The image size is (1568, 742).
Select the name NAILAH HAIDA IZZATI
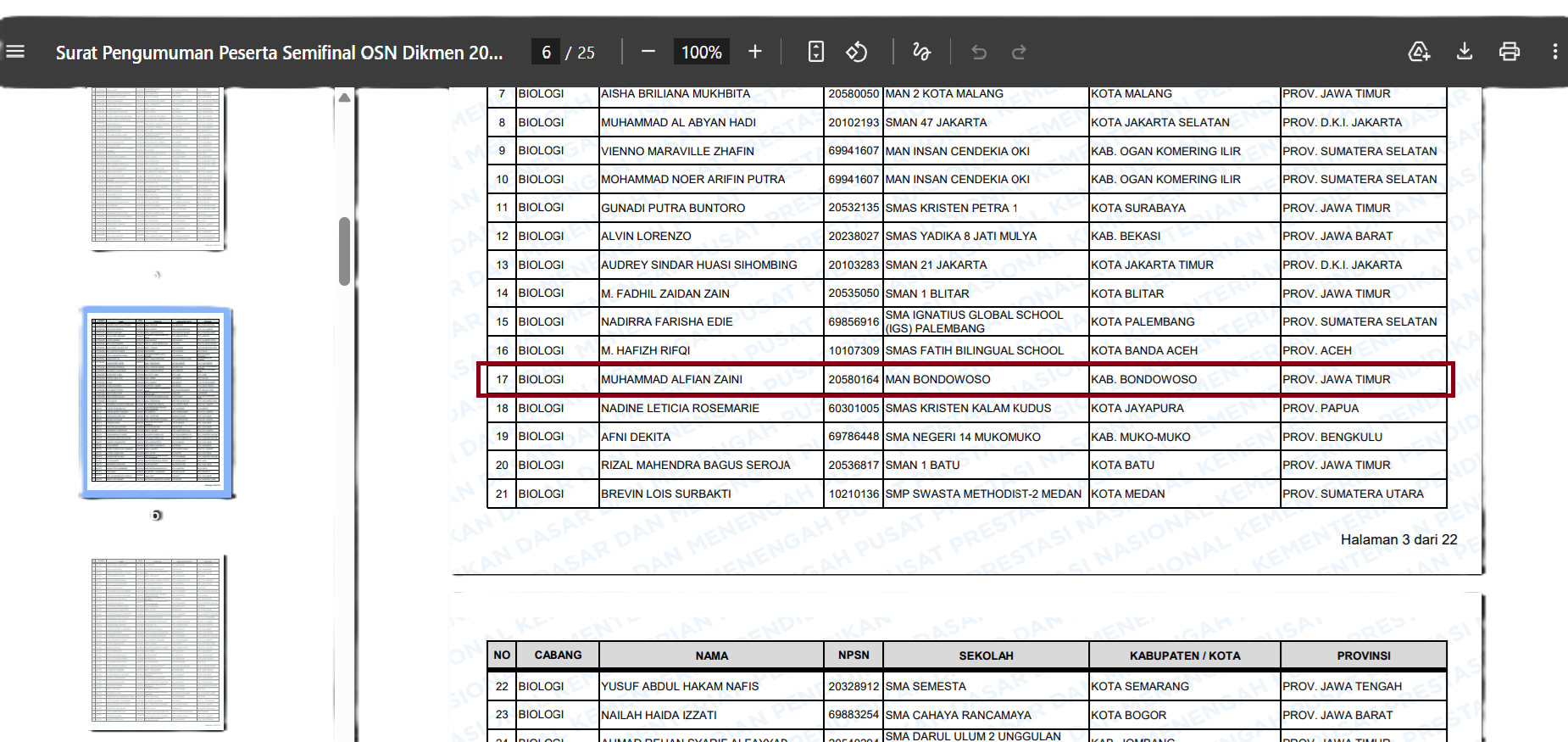659,716
